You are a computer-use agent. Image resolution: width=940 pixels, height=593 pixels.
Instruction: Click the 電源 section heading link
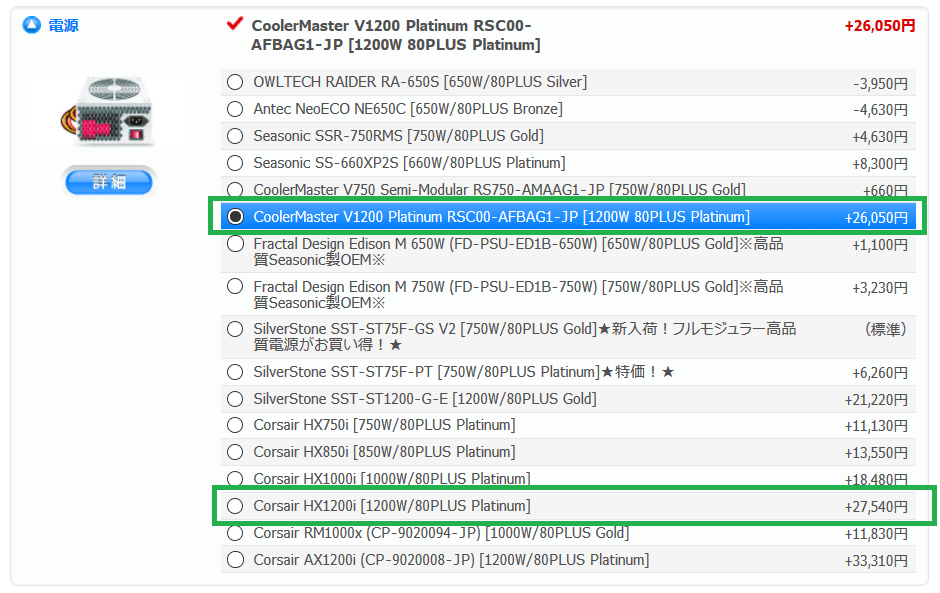point(63,26)
